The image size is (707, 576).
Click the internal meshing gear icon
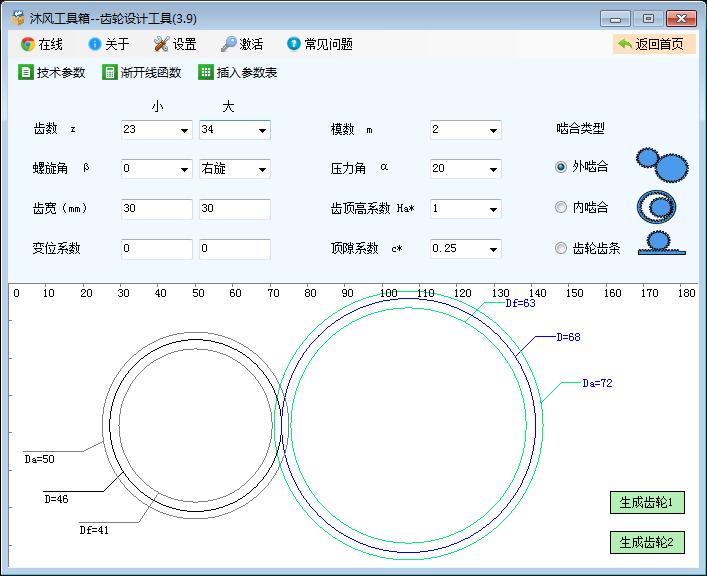click(x=656, y=206)
